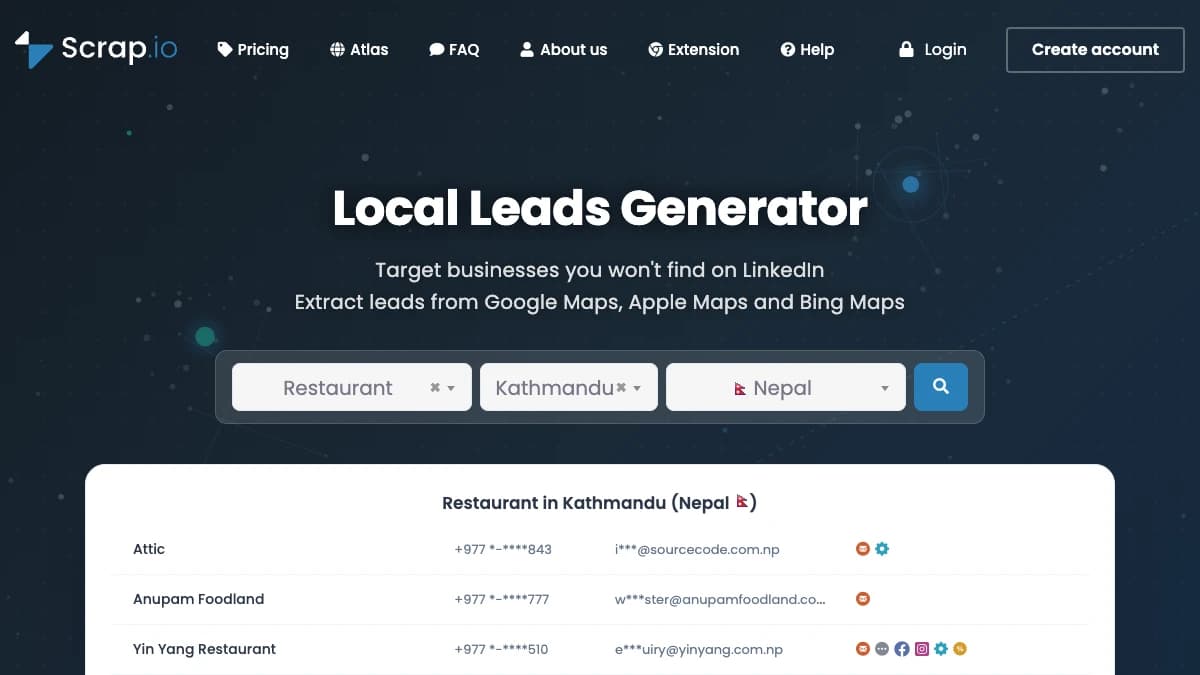The height and width of the screenshot is (675, 1200).
Task: Click the Atlas globe icon
Action: (337, 49)
